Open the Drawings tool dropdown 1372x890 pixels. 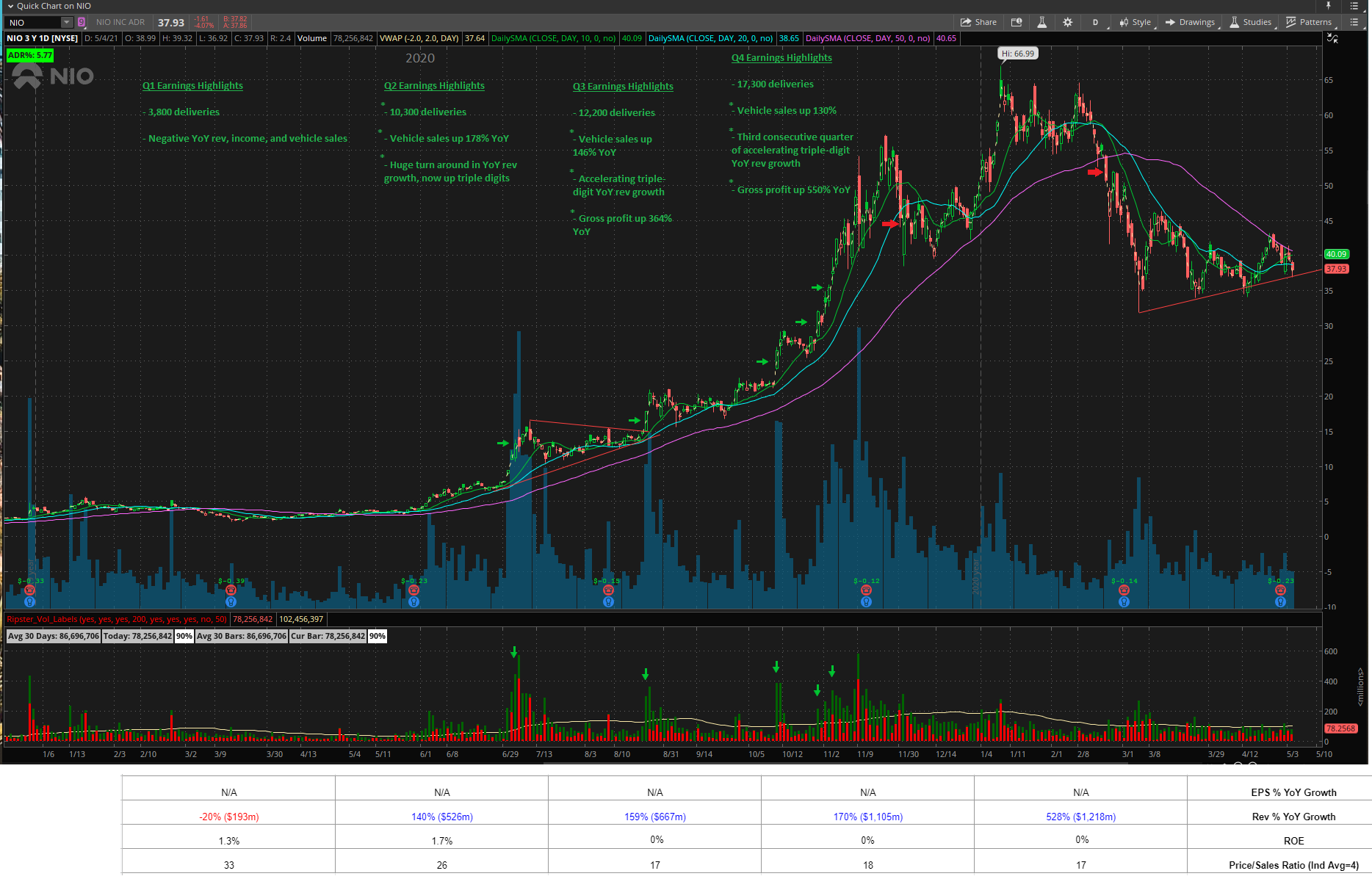[1190, 22]
